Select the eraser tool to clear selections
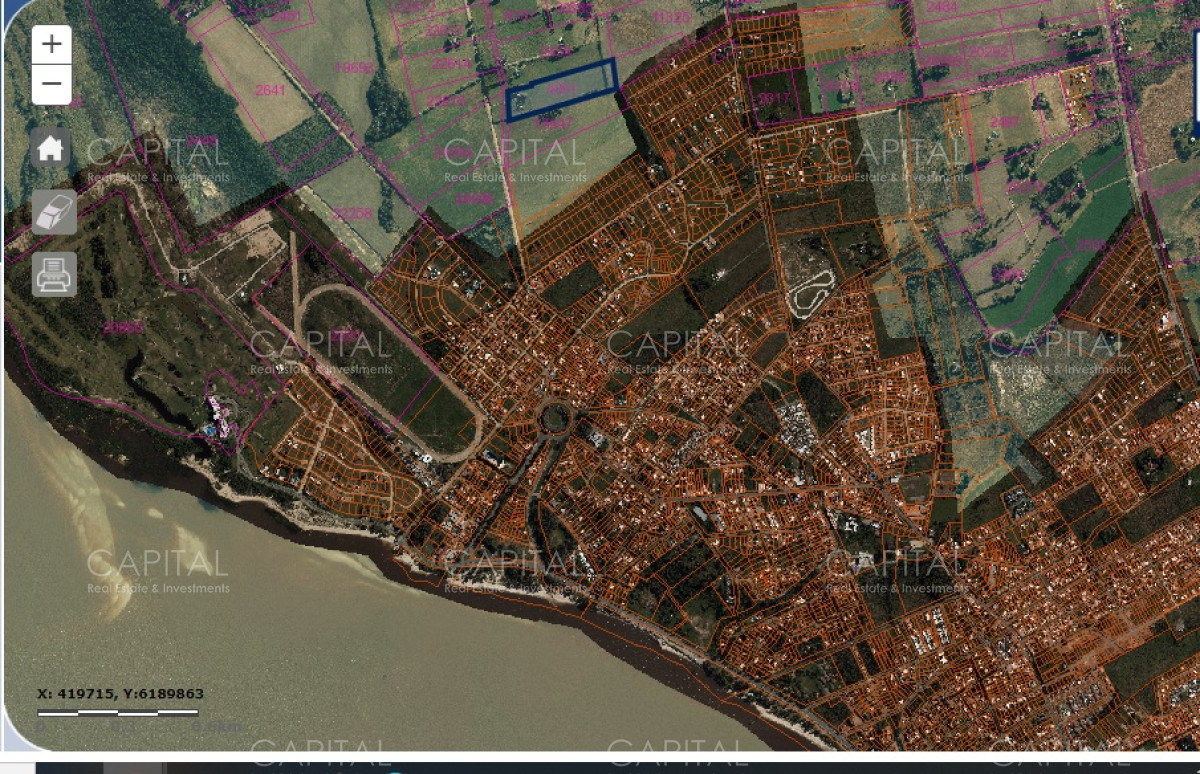Screen dimensions: 1200x774 (x=53, y=212)
